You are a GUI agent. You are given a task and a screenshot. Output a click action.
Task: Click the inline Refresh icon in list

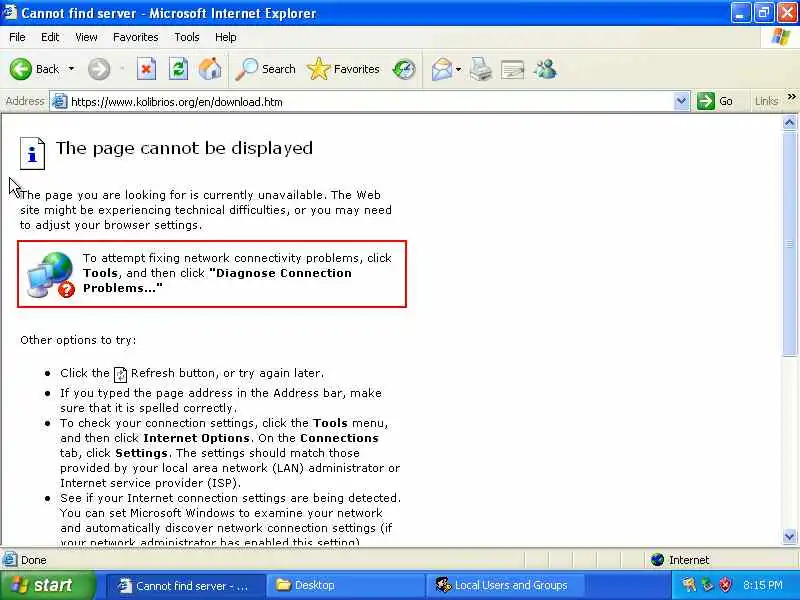click(x=120, y=374)
